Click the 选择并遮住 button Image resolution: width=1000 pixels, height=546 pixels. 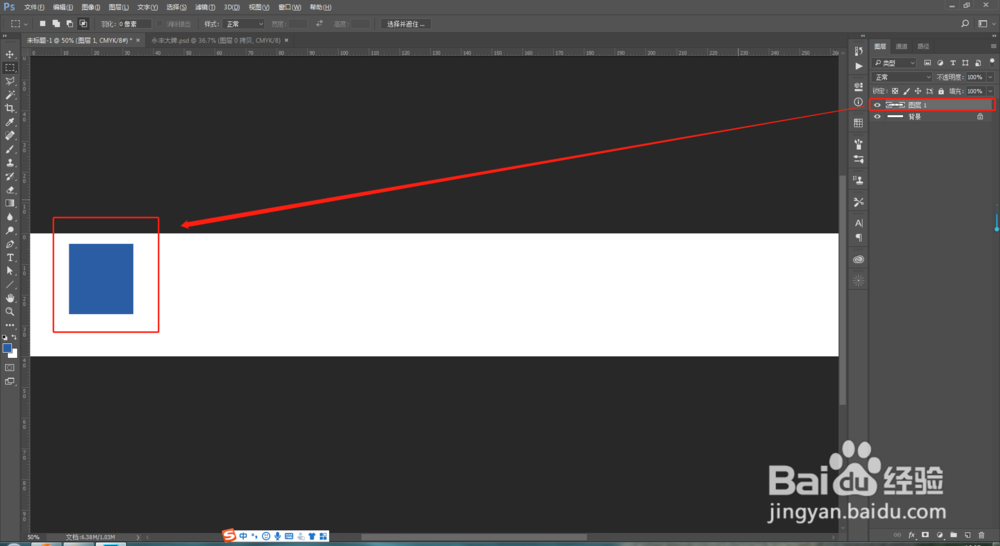coord(406,24)
